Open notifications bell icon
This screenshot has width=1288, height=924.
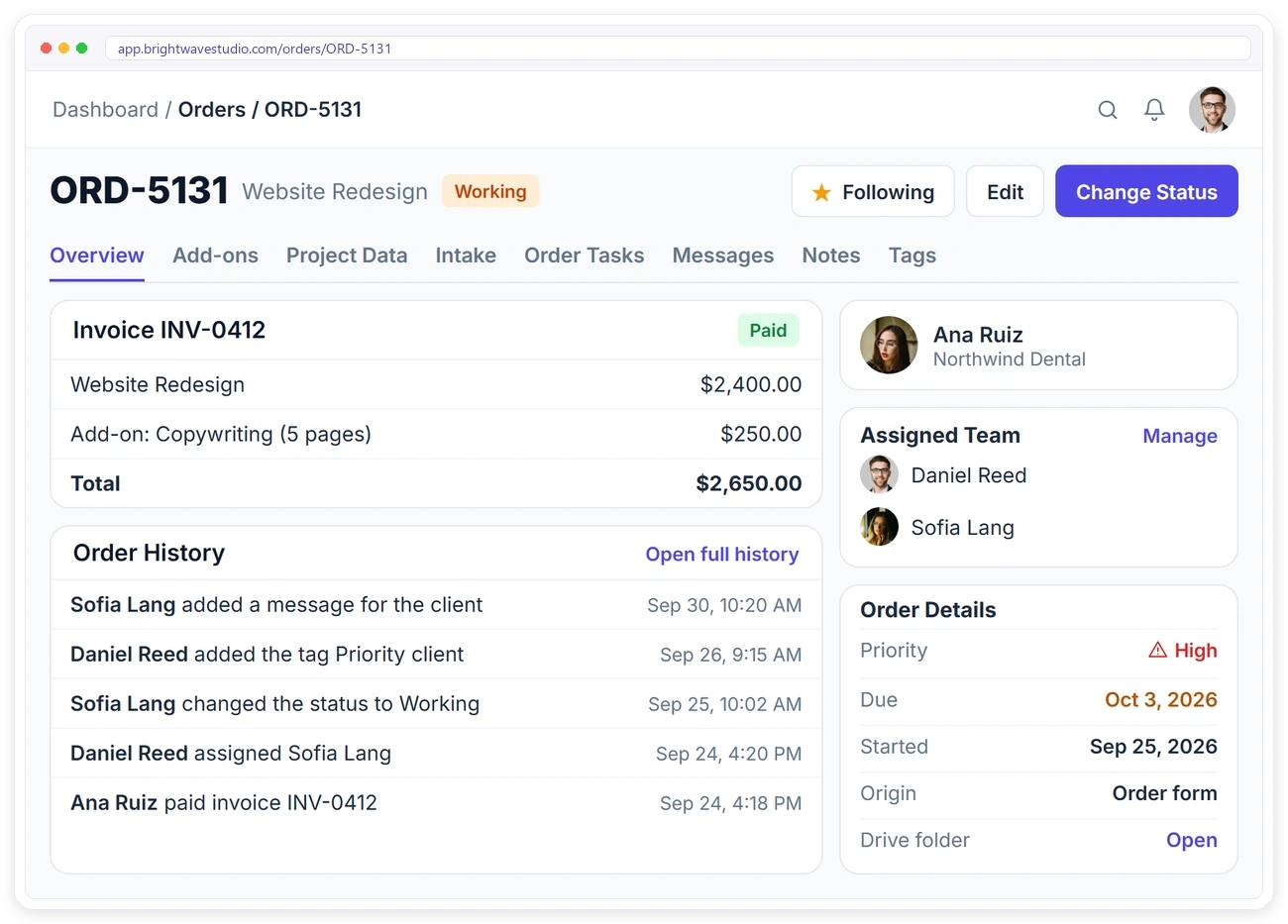[1154, 110]
